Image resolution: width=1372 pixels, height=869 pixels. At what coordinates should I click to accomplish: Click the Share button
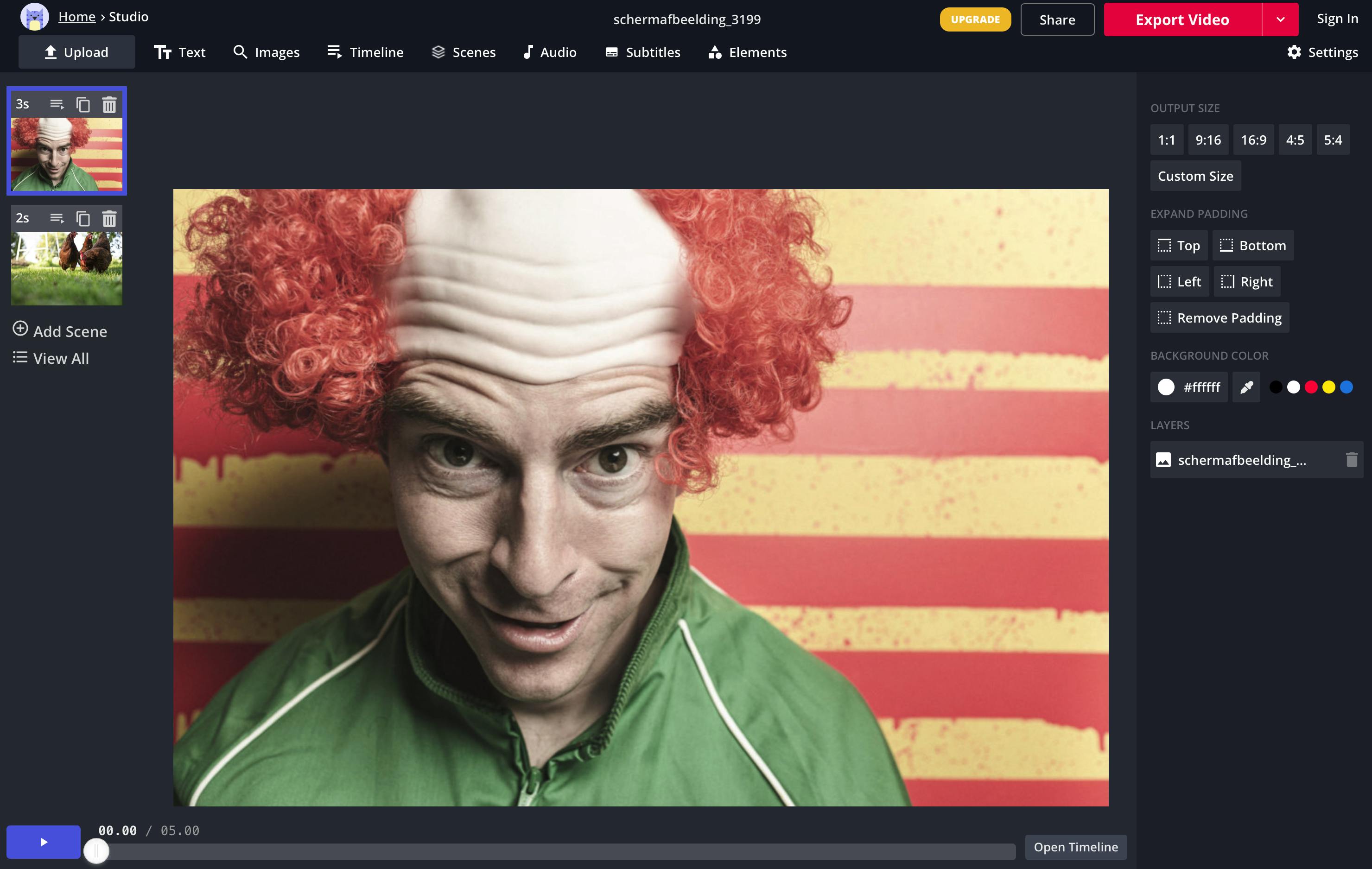[x=1057, y=19]
